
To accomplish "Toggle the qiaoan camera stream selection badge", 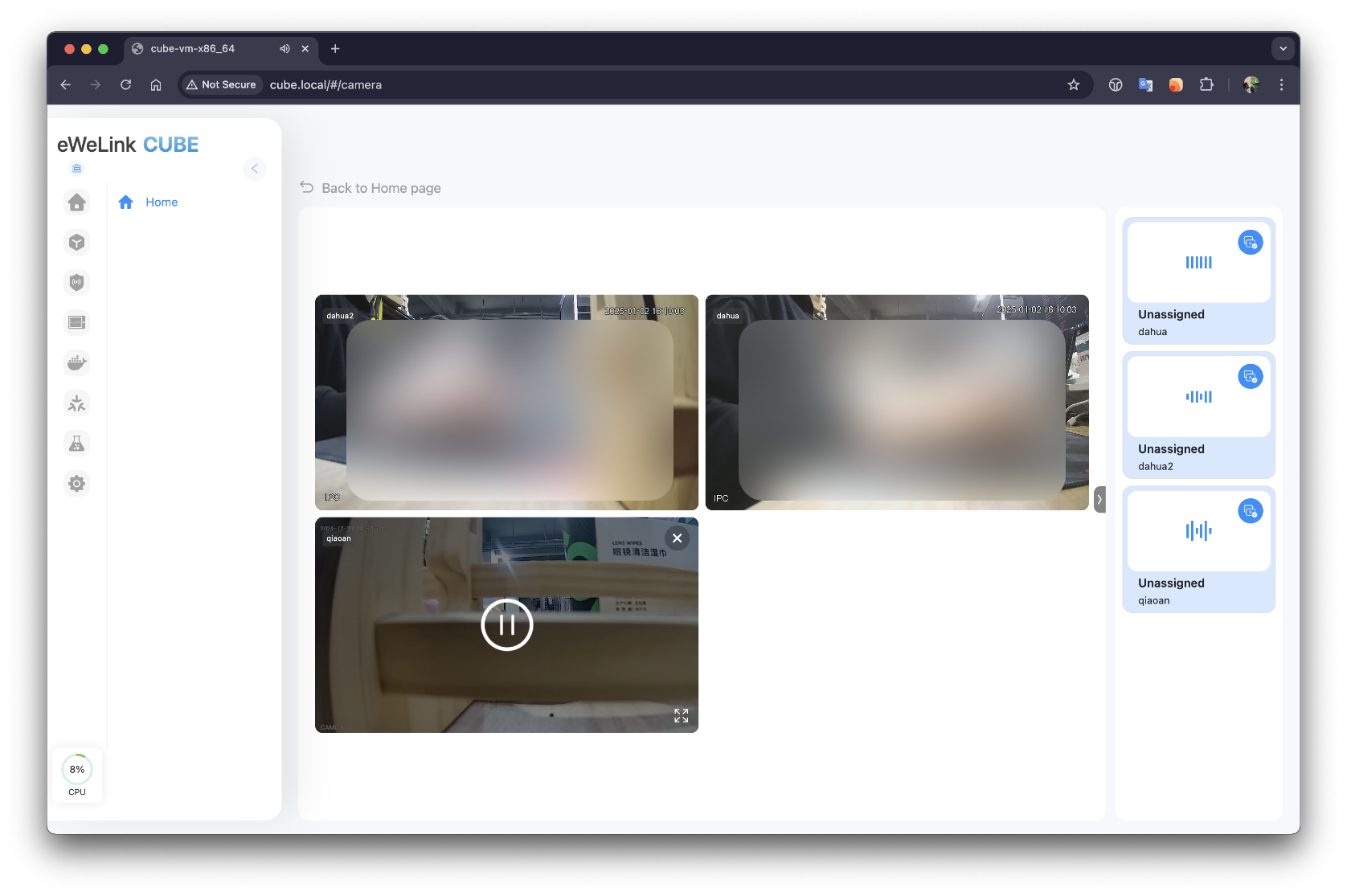I will pyautogui.click(x=1250, y=511).
